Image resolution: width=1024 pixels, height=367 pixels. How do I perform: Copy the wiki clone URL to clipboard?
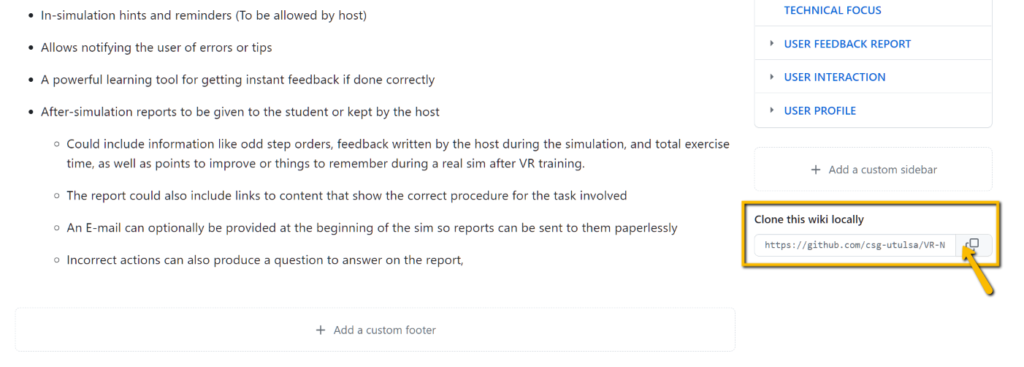(973, 245)
